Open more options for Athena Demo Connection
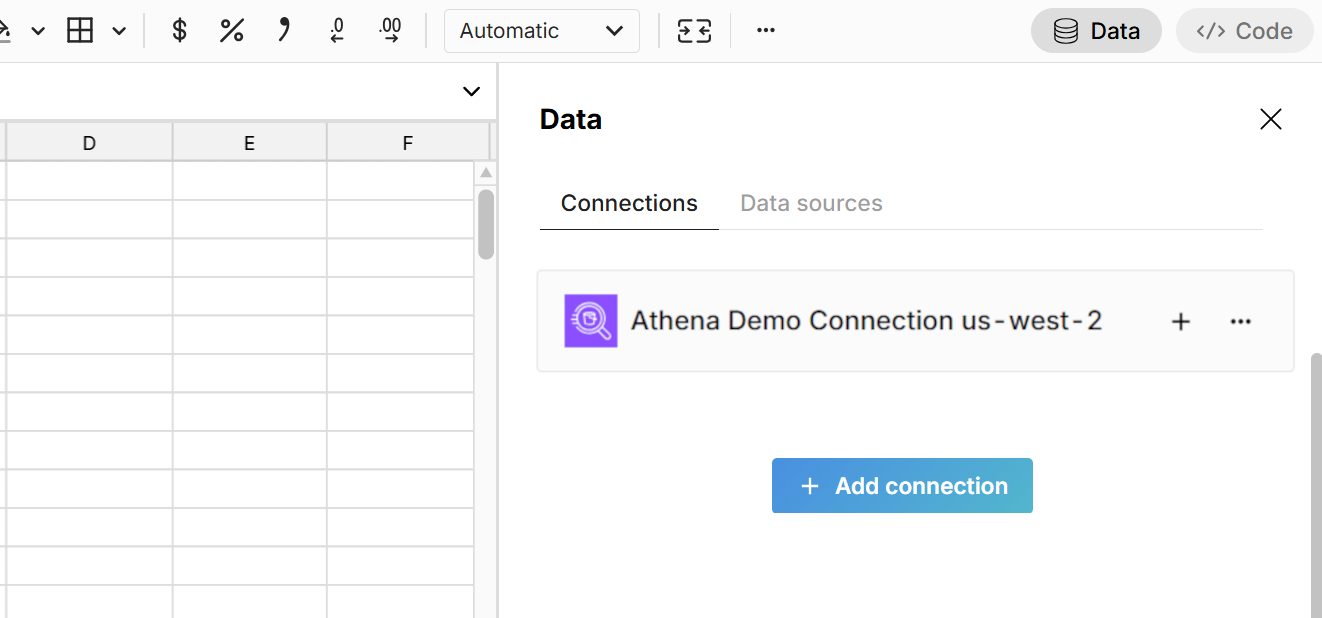This screenshot has width=1322, height=618. click(x=1240, y=321)
